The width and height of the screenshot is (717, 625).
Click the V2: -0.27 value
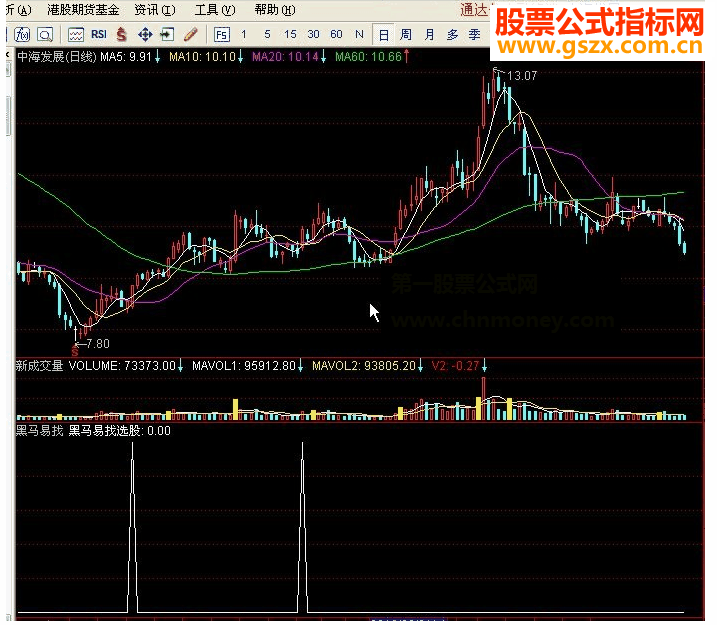(x=455, y=366)
